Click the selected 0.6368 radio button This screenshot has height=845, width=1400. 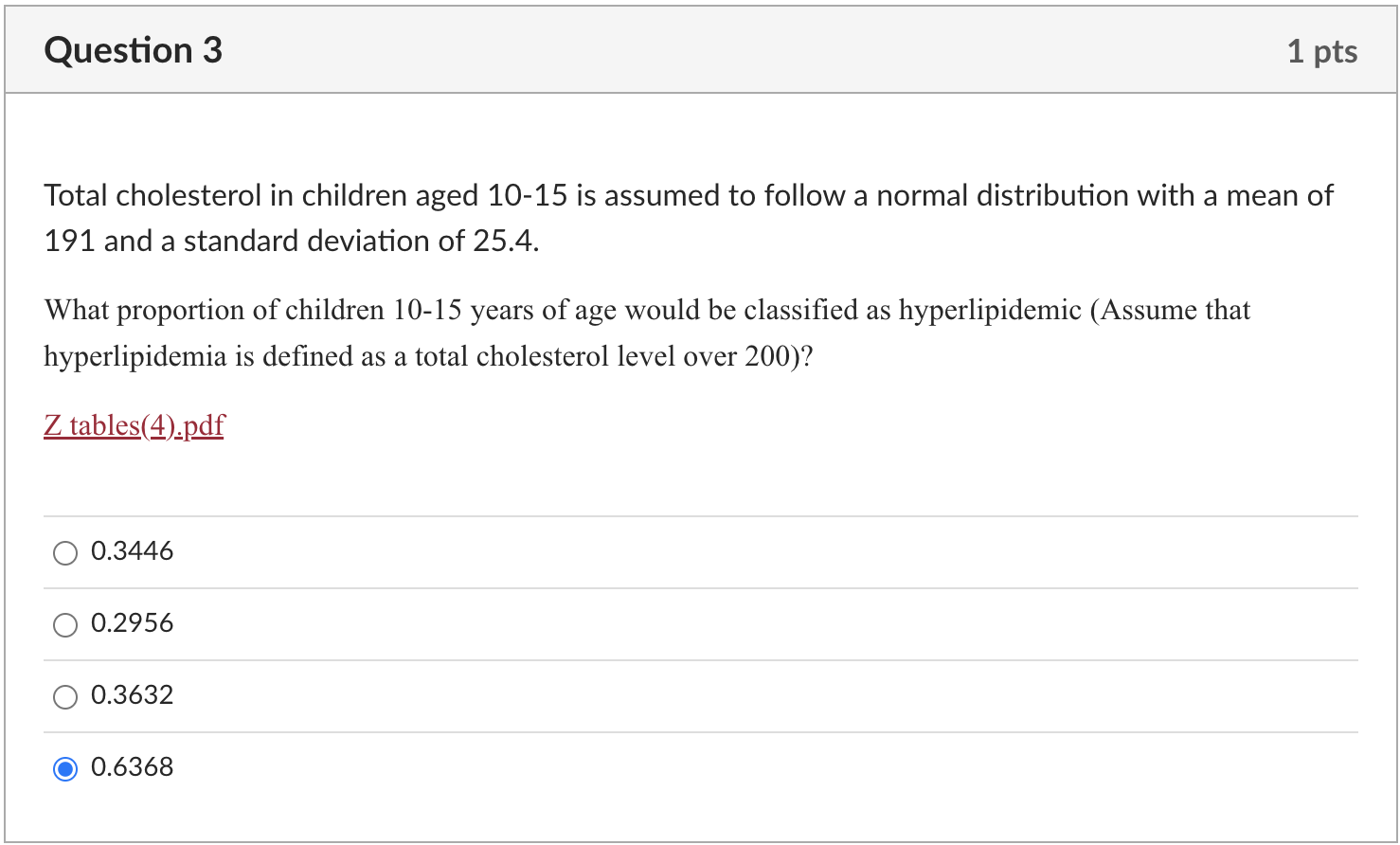pos(65,768)
